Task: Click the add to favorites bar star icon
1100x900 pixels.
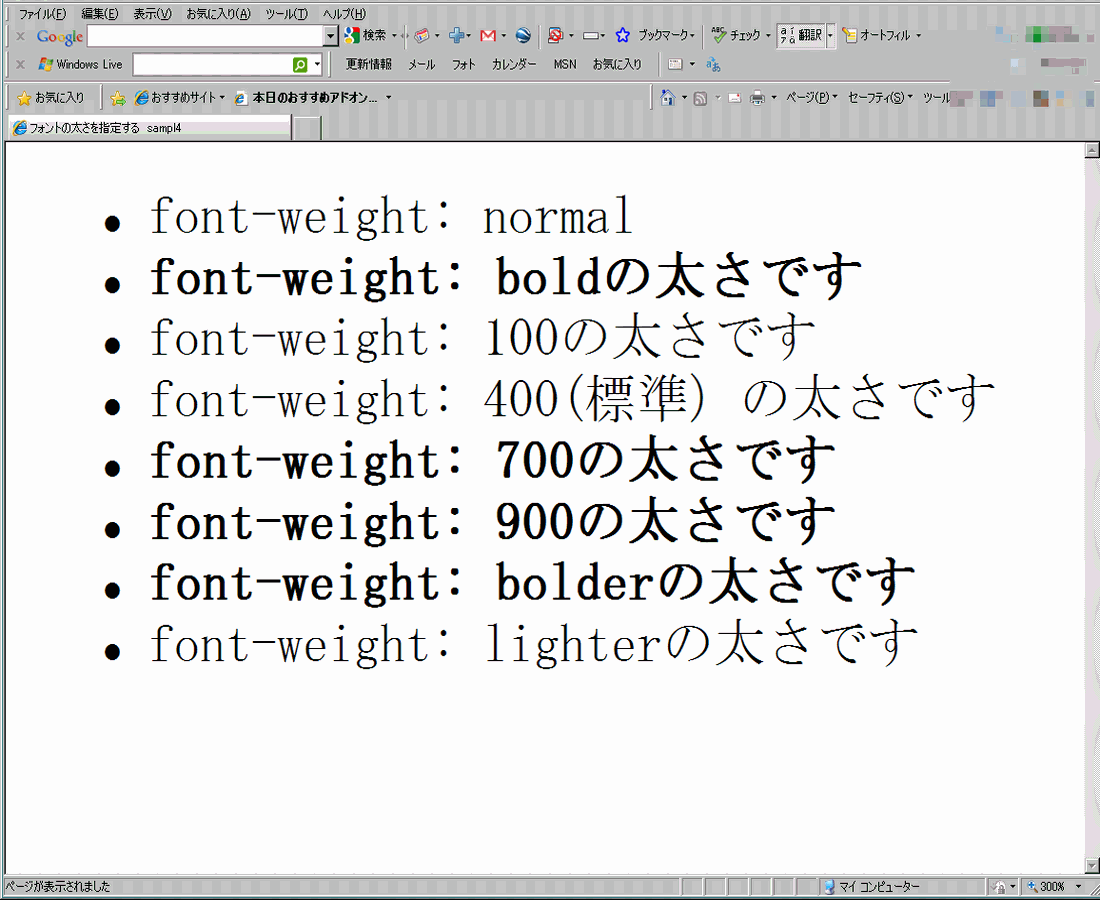Action: (118, 98)
